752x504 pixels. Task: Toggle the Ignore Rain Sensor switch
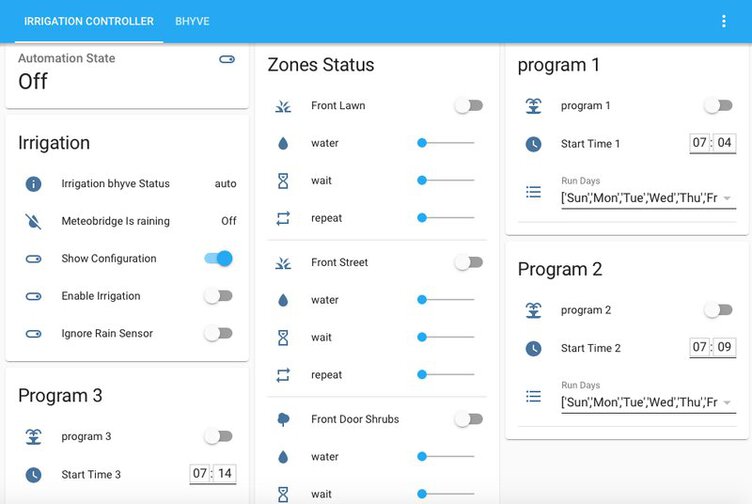click(218, 334)
